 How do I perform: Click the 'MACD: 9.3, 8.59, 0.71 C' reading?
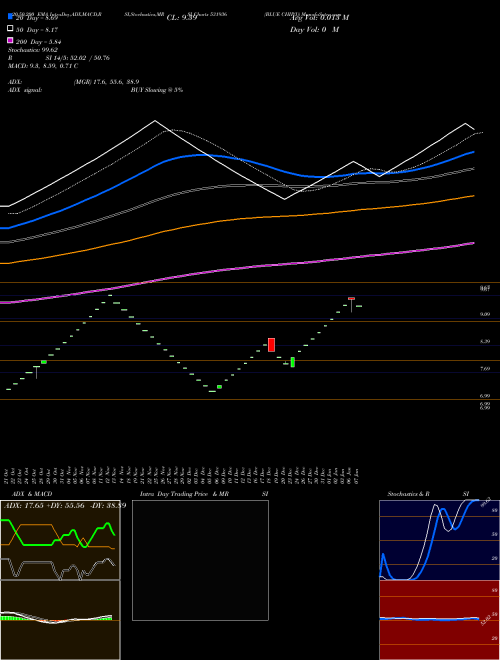click(x=43, y=66)
